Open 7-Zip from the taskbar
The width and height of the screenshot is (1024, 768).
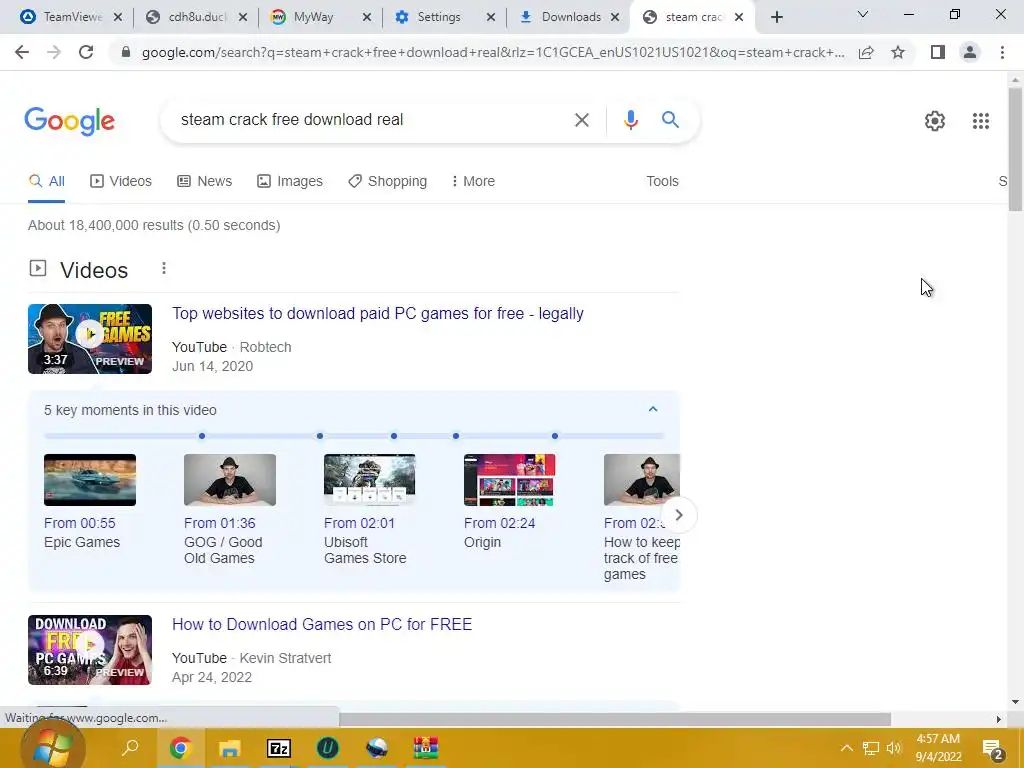click(279, 748)
